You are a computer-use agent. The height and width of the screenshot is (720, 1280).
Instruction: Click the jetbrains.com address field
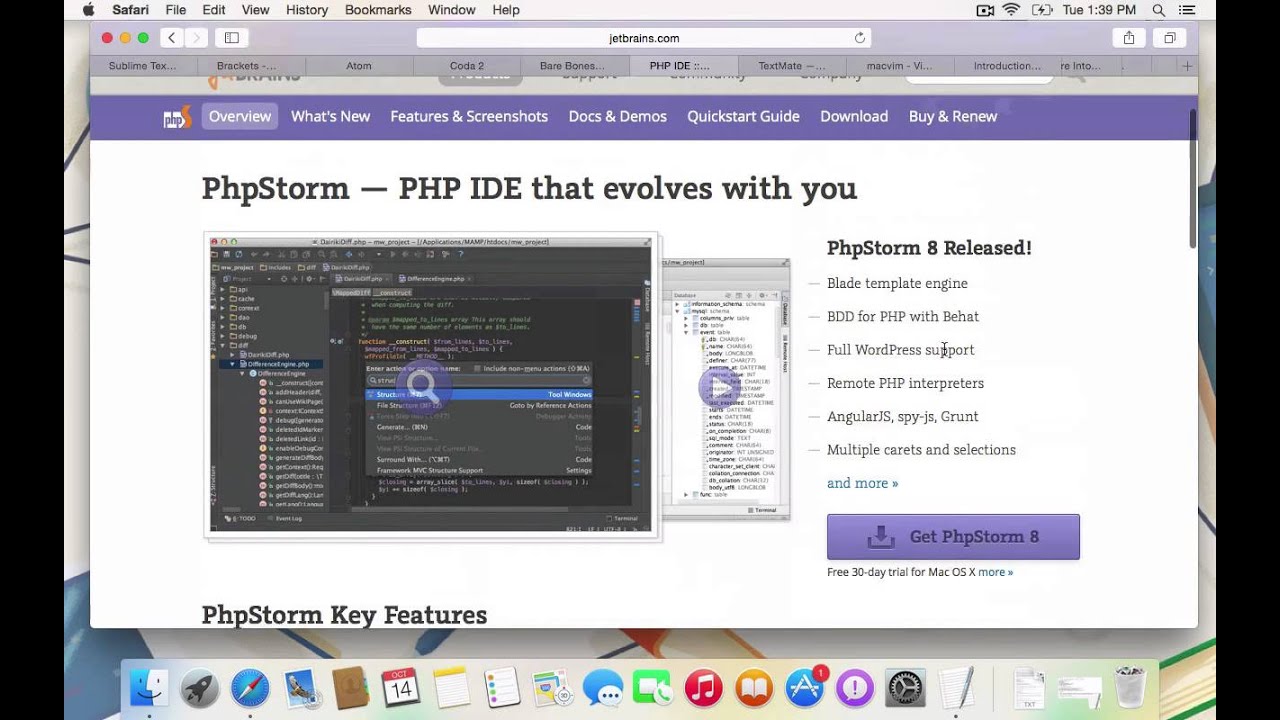(644, 38)
